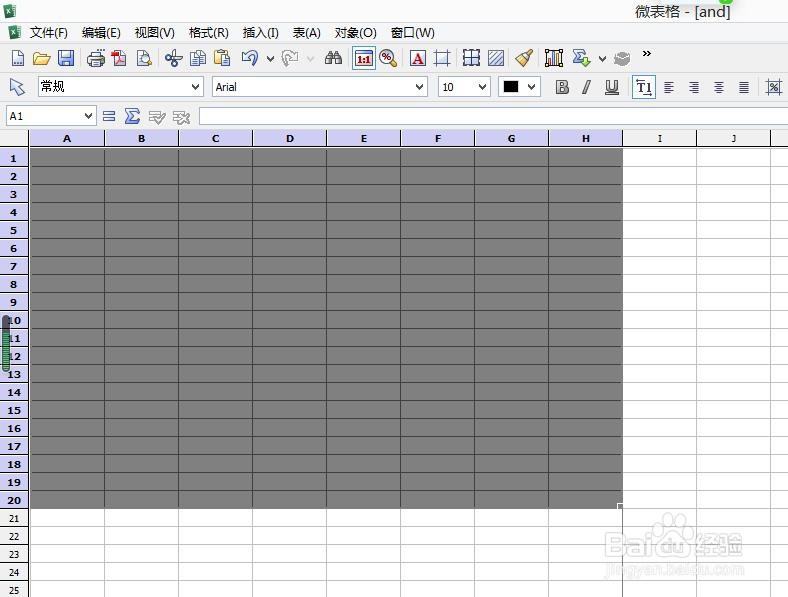Save the spreadsheet with the floppy disk icon

tap(66, 58)
